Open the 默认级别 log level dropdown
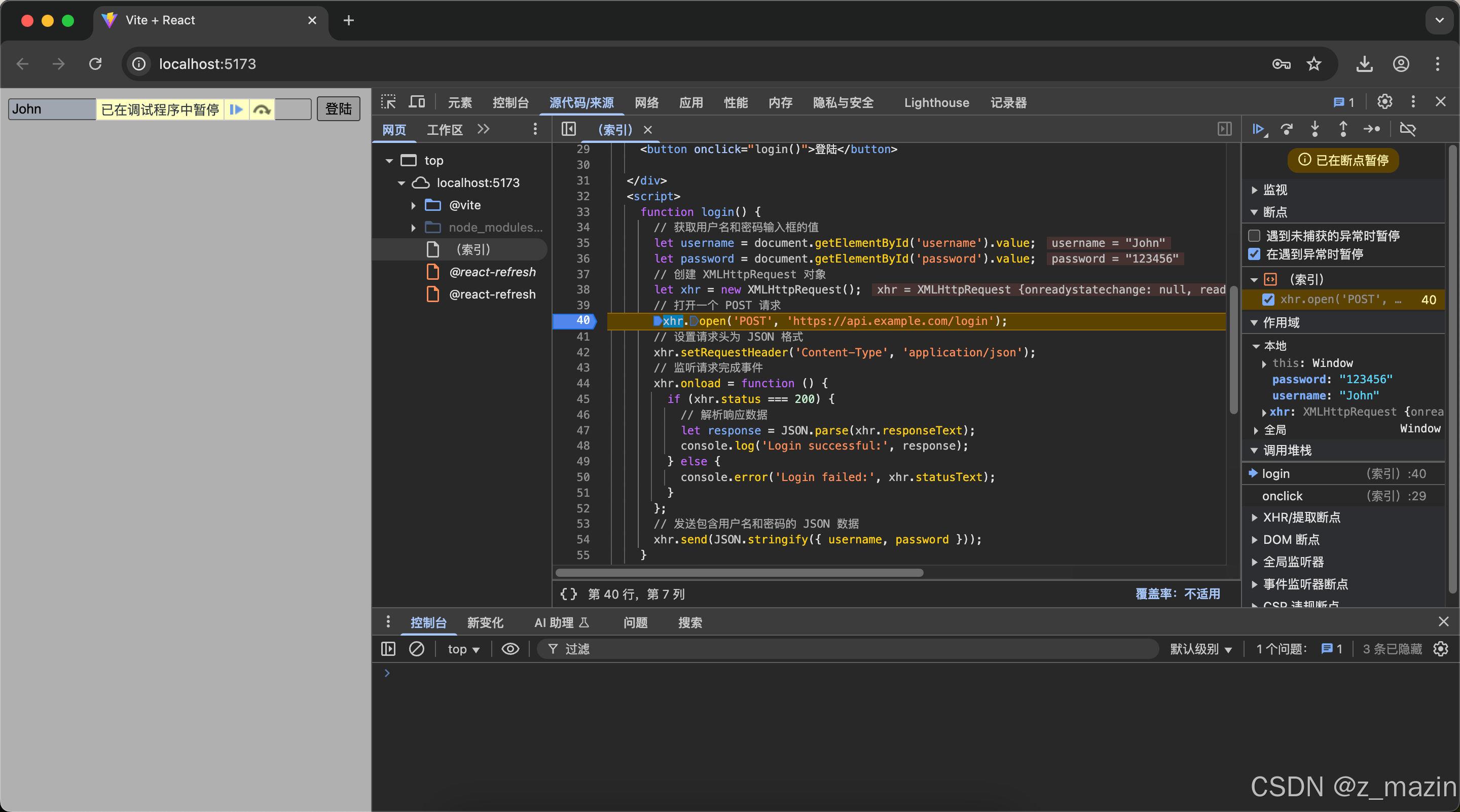 1200,649
